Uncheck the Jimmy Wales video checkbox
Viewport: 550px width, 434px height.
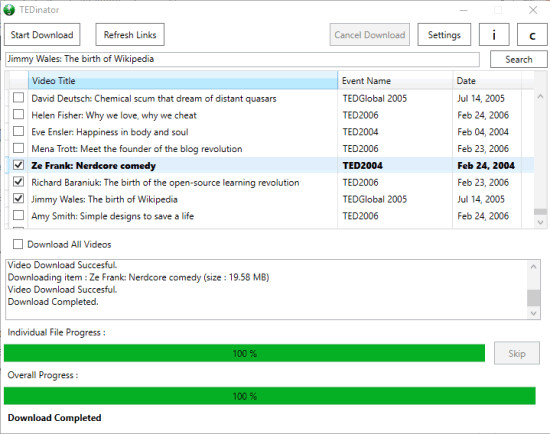click(x=18, y=199)
